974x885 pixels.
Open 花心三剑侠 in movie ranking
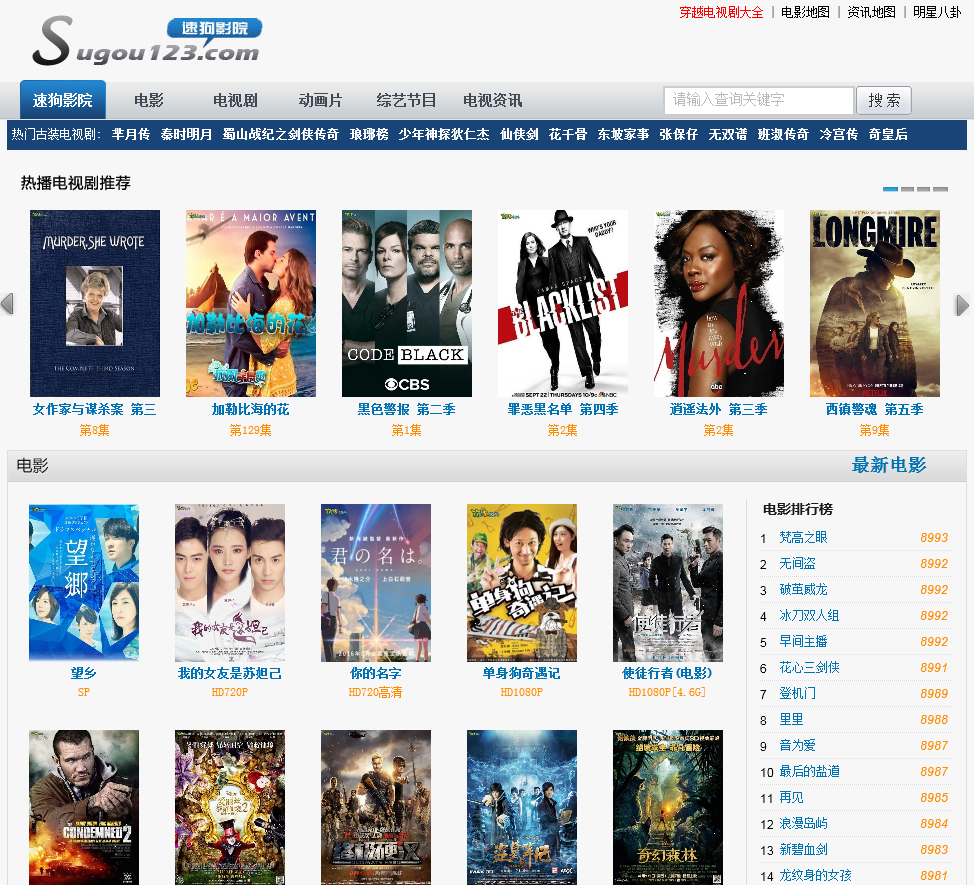click(x=809, y=668)
